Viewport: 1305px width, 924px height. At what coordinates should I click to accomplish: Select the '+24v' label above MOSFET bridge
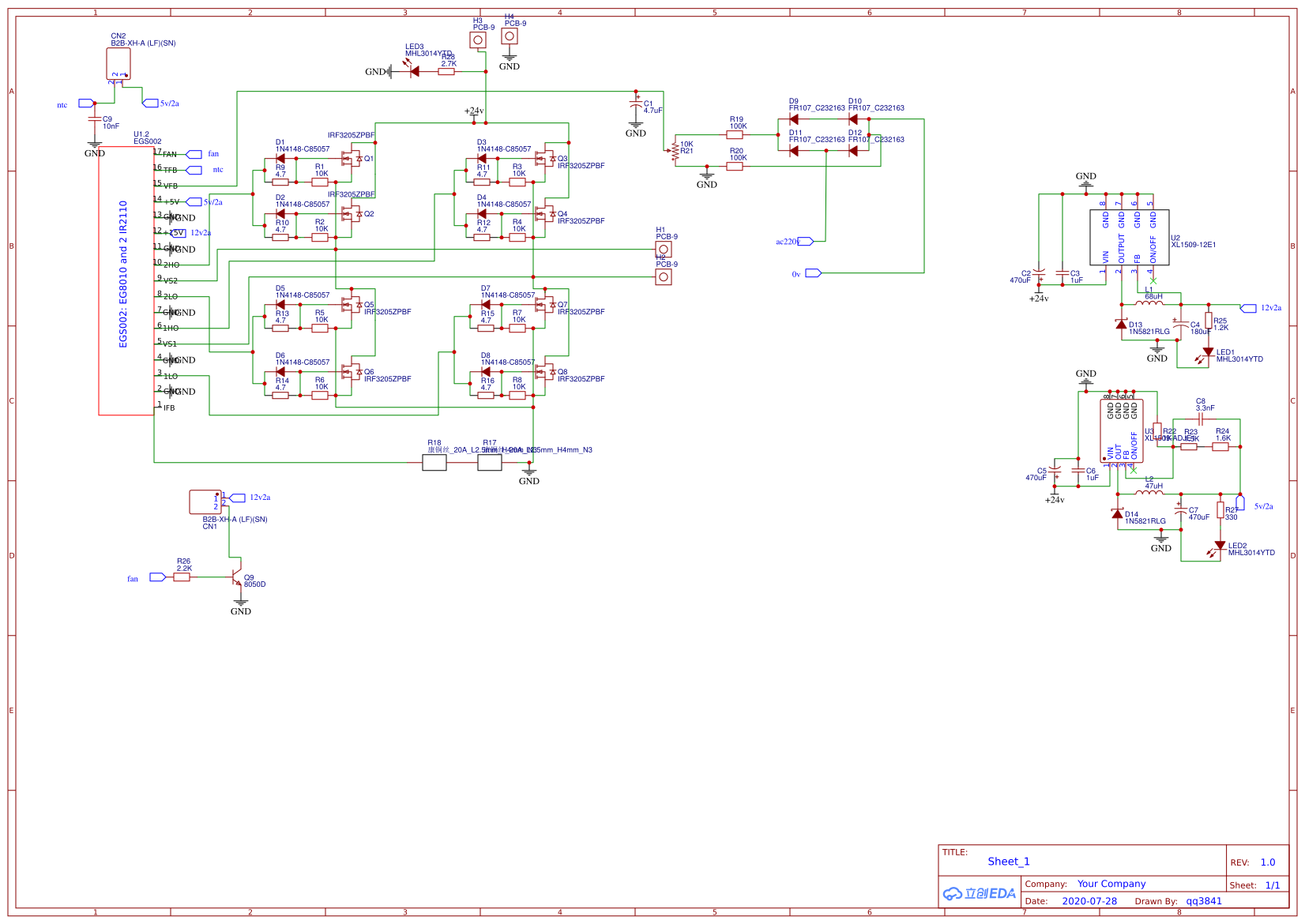click(474, 111)
